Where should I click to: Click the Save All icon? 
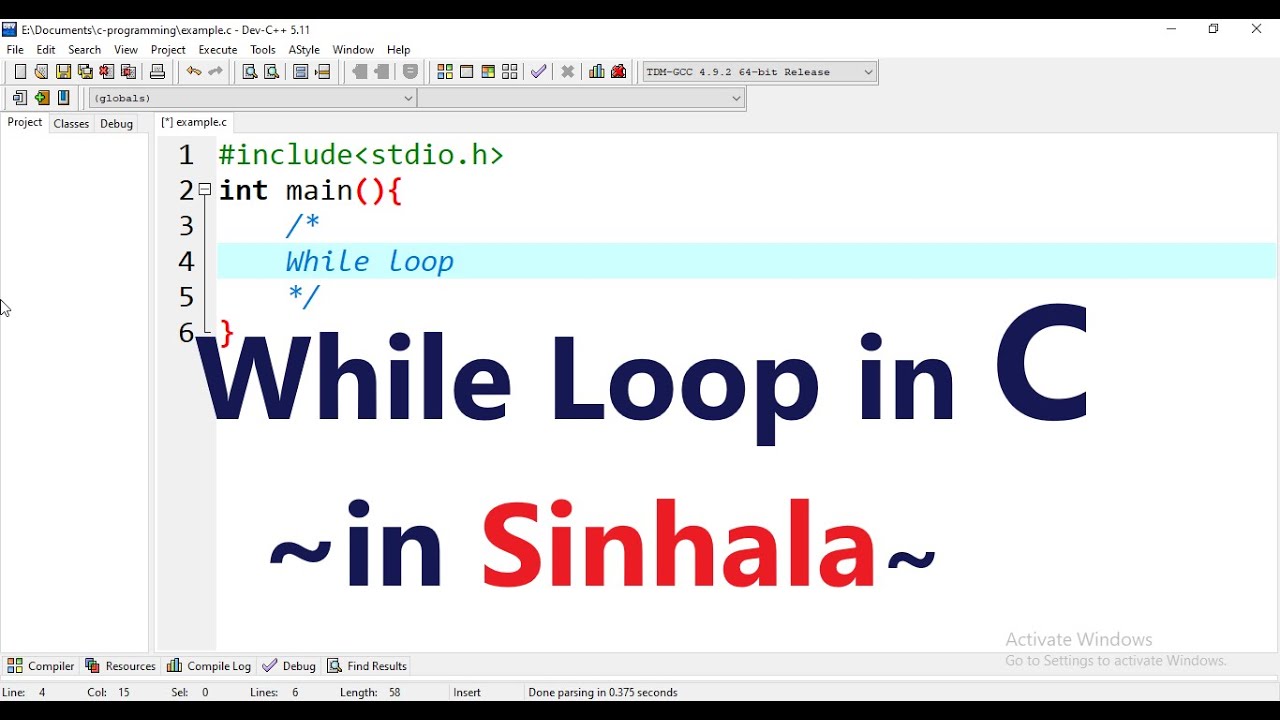pyautogui.click(x=85, y=72)
